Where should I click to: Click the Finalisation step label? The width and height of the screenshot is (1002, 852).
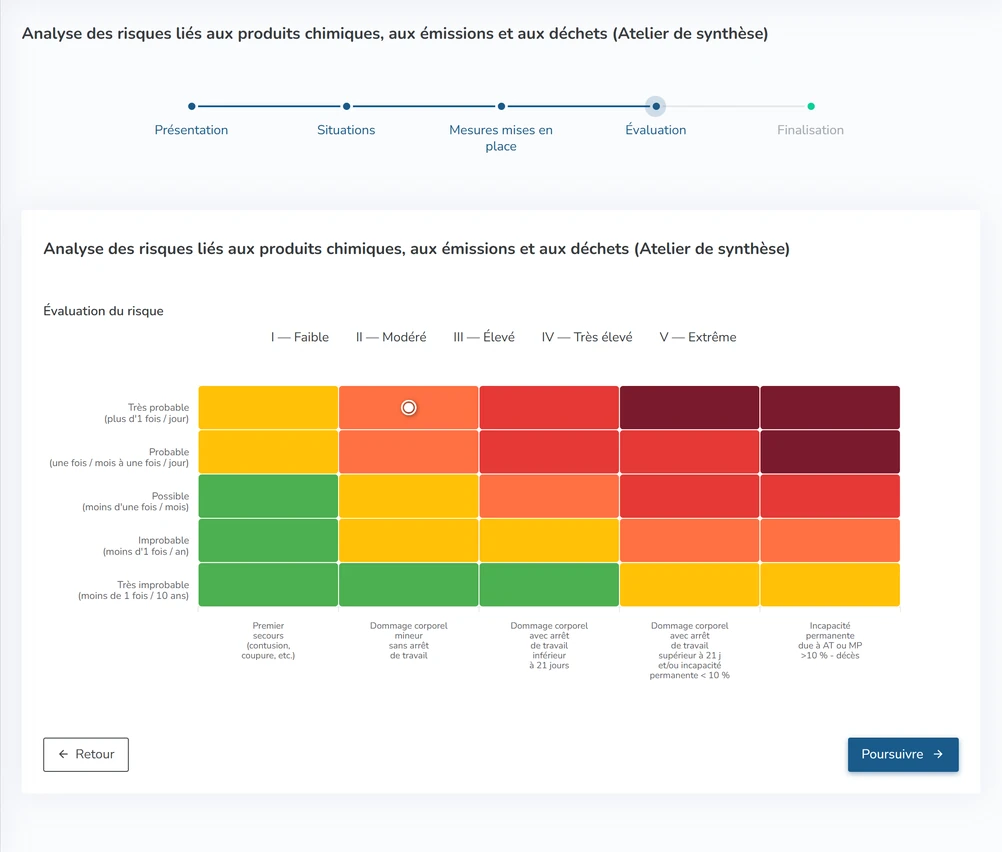(x=810, y=130)
